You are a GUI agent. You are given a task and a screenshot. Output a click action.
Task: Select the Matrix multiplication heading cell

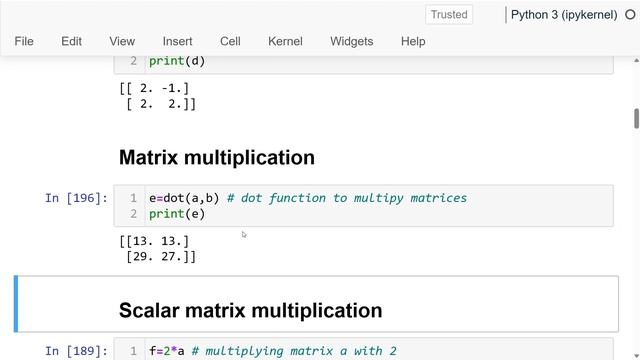click(217, 158)
